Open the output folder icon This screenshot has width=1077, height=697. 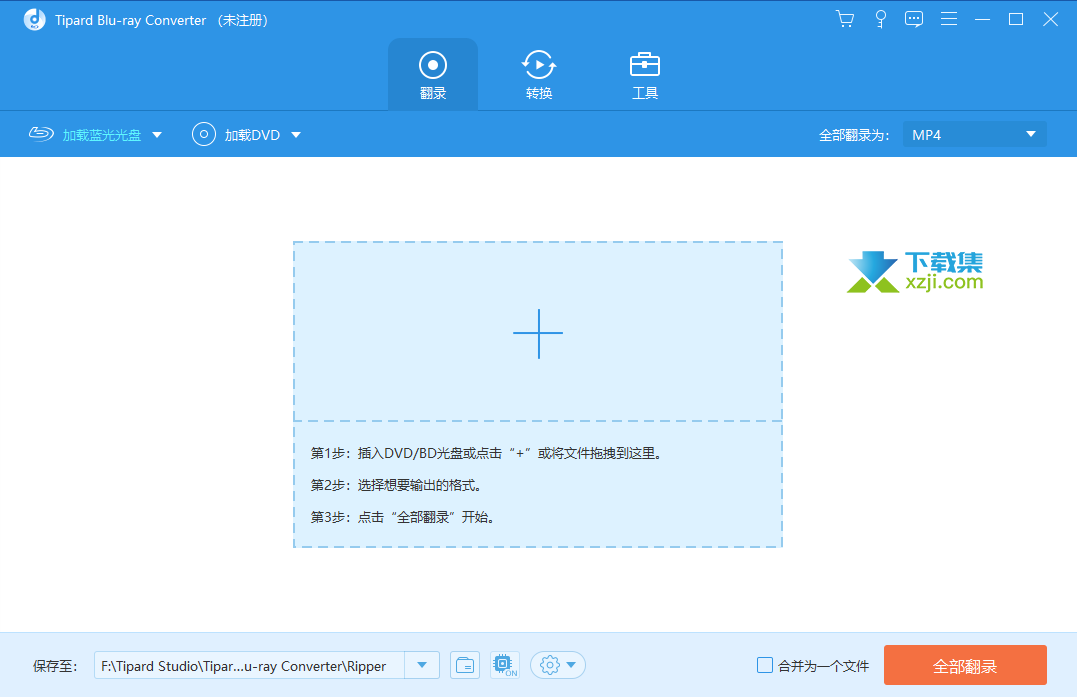[x=465, y=665]
